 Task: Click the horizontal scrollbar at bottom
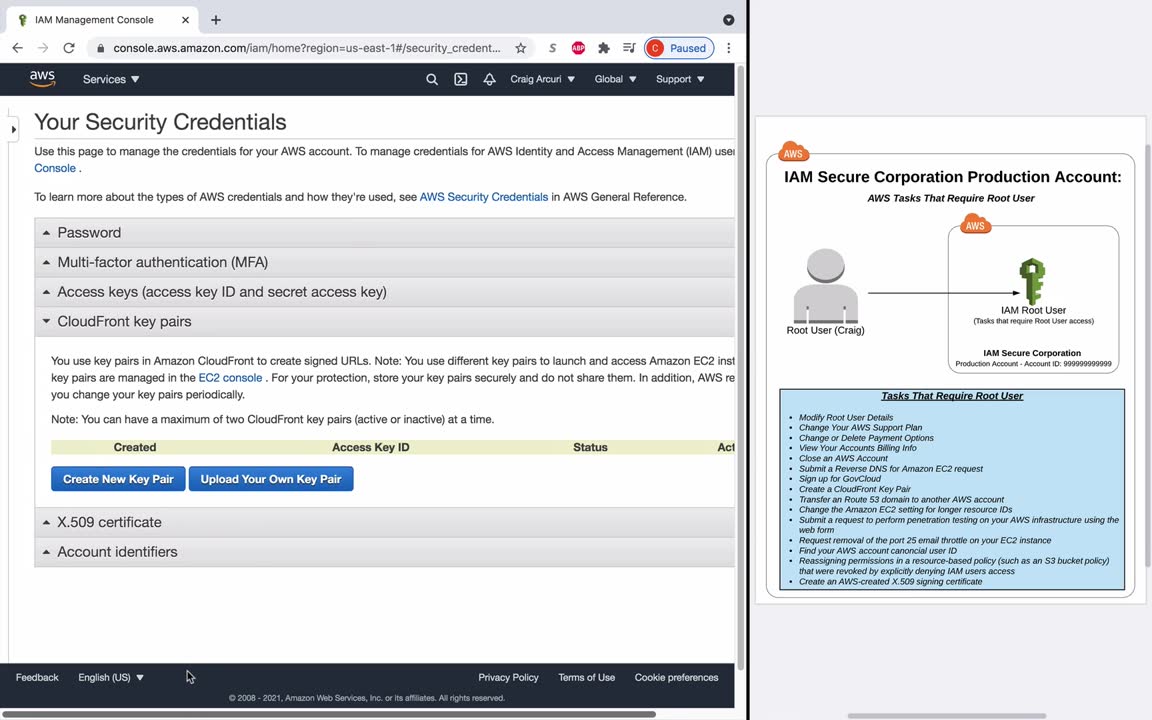coord(328,714)
